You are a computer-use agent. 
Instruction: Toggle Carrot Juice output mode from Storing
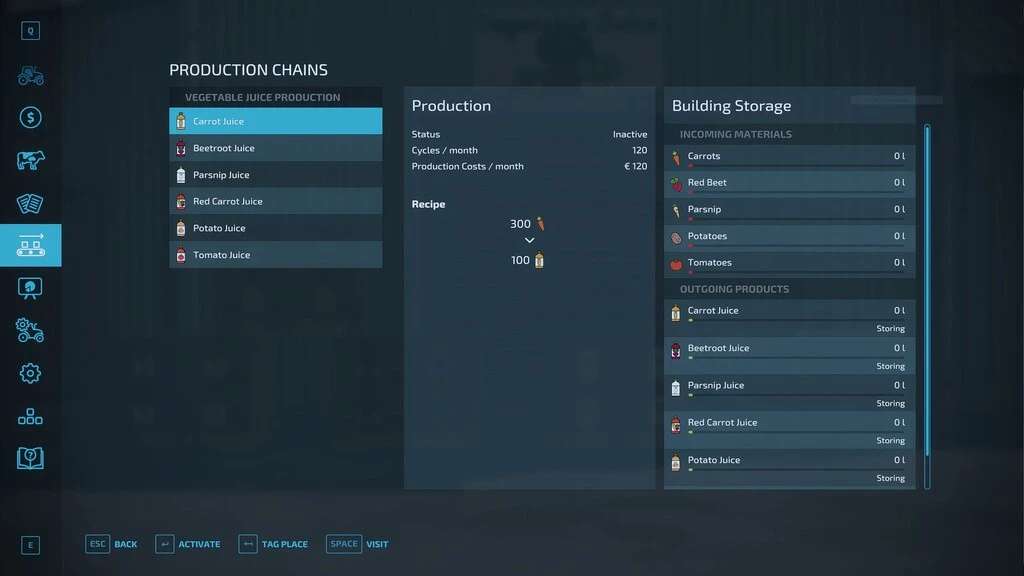[889, 328]
